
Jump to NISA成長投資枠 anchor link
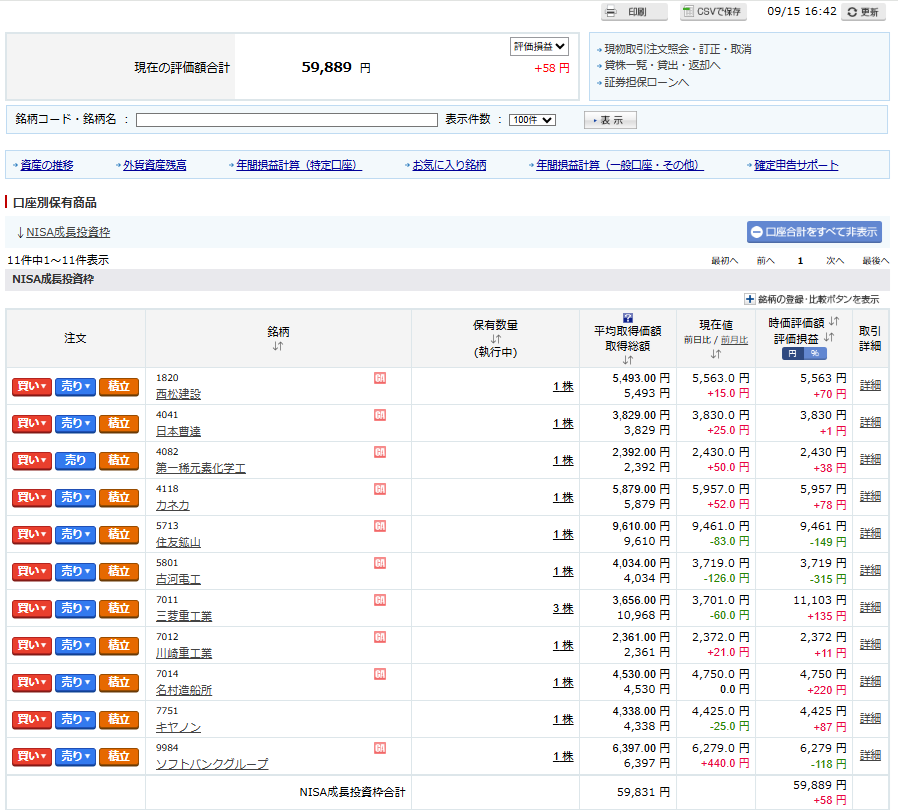tap(68, 232)
